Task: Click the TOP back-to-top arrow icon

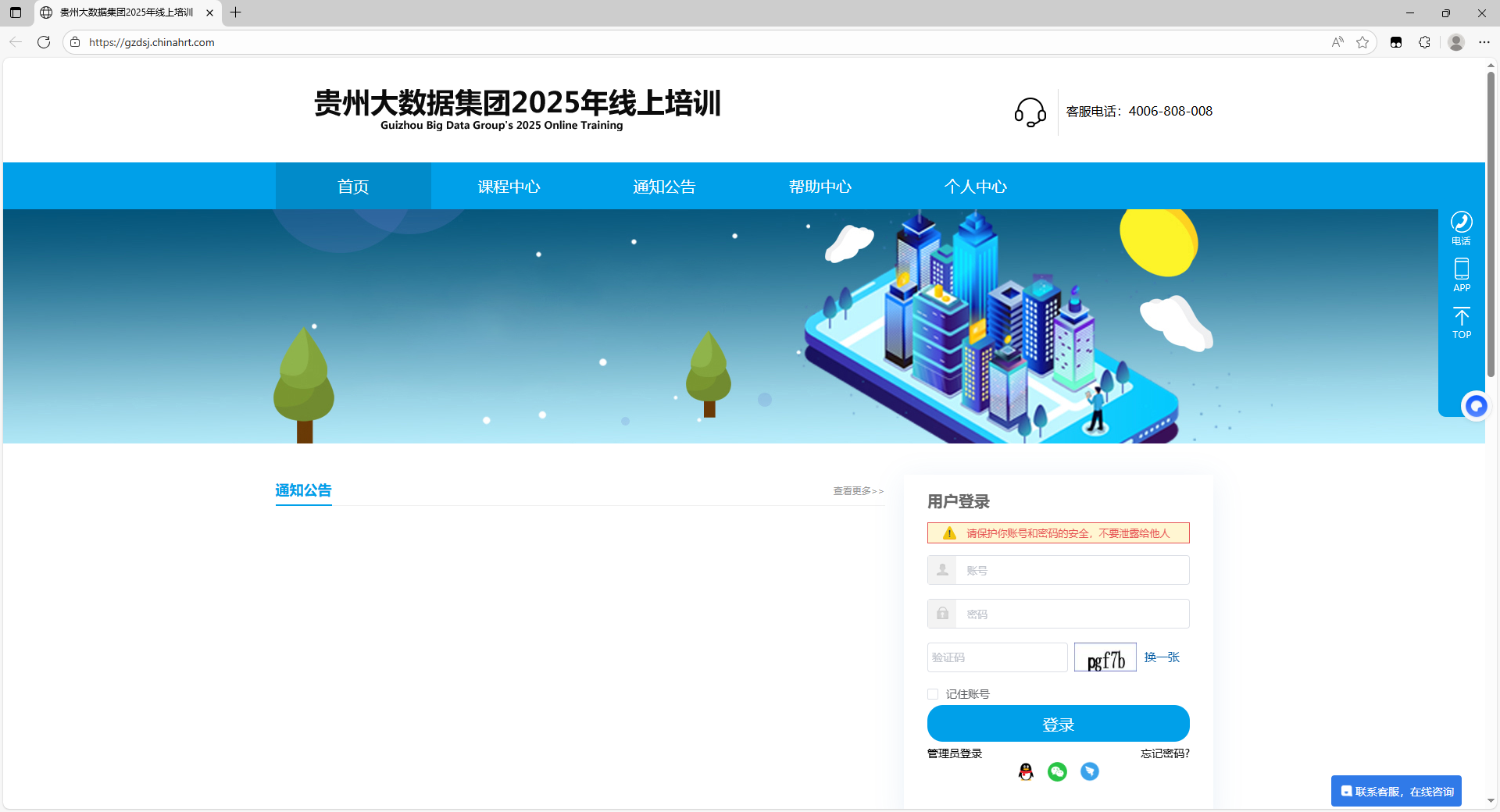Action: [1461, 322]
